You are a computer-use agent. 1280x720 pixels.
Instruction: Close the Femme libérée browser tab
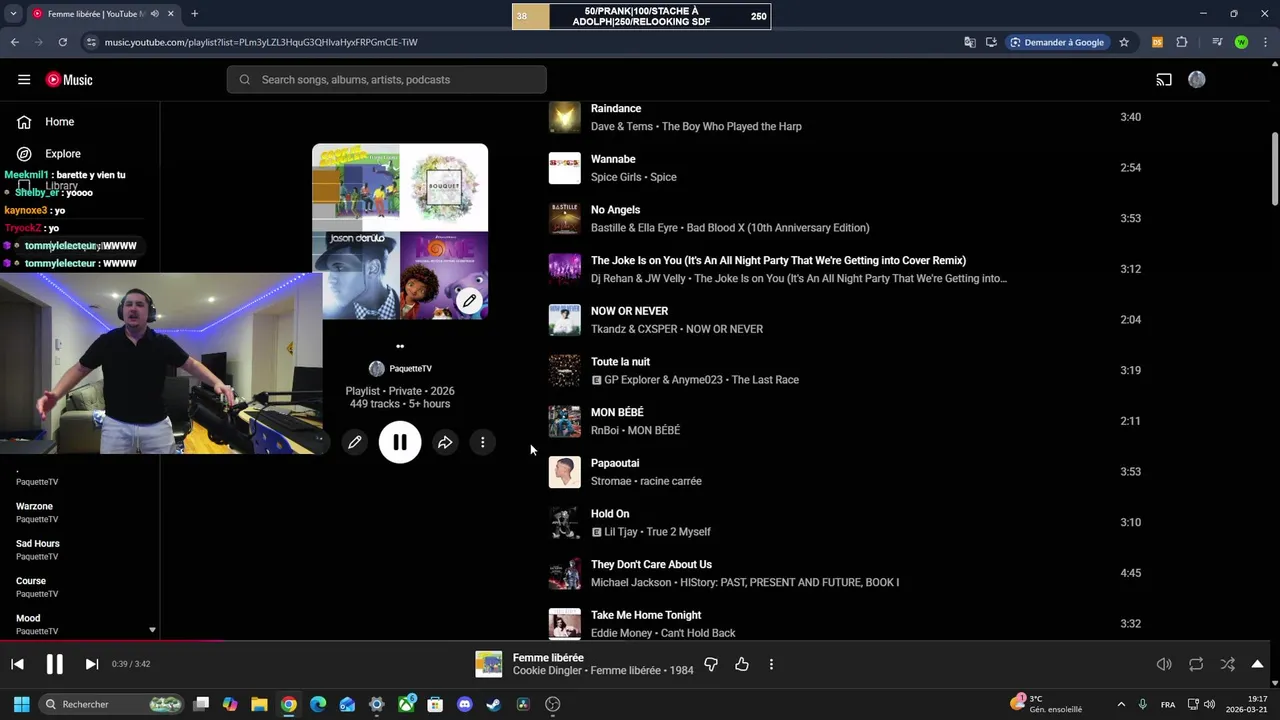click(x=170, y=14)
